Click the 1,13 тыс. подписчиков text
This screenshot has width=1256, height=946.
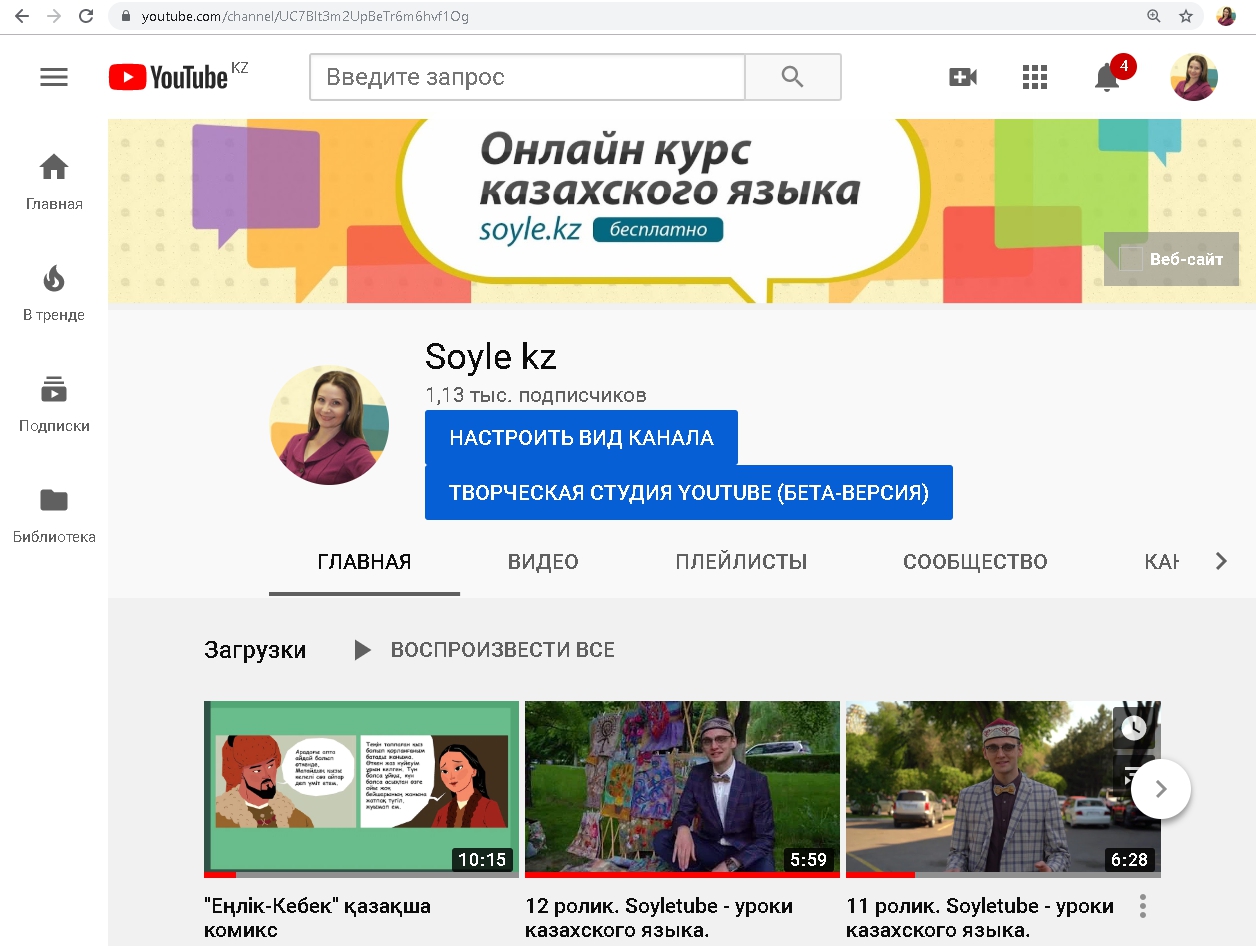coord(536,395)
